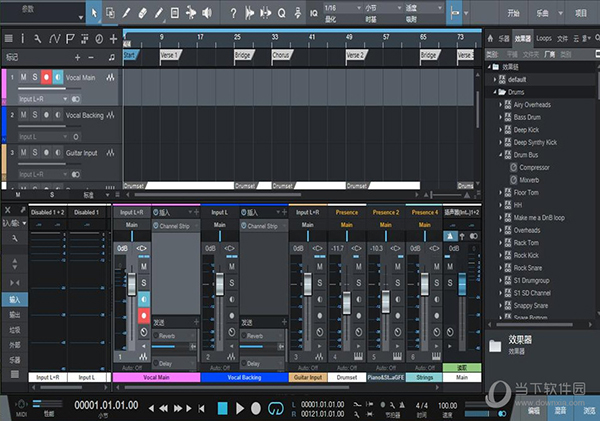Select the Arrow tool in toolbar
This screenshot has height=421, width=600.
pos(94,13)
